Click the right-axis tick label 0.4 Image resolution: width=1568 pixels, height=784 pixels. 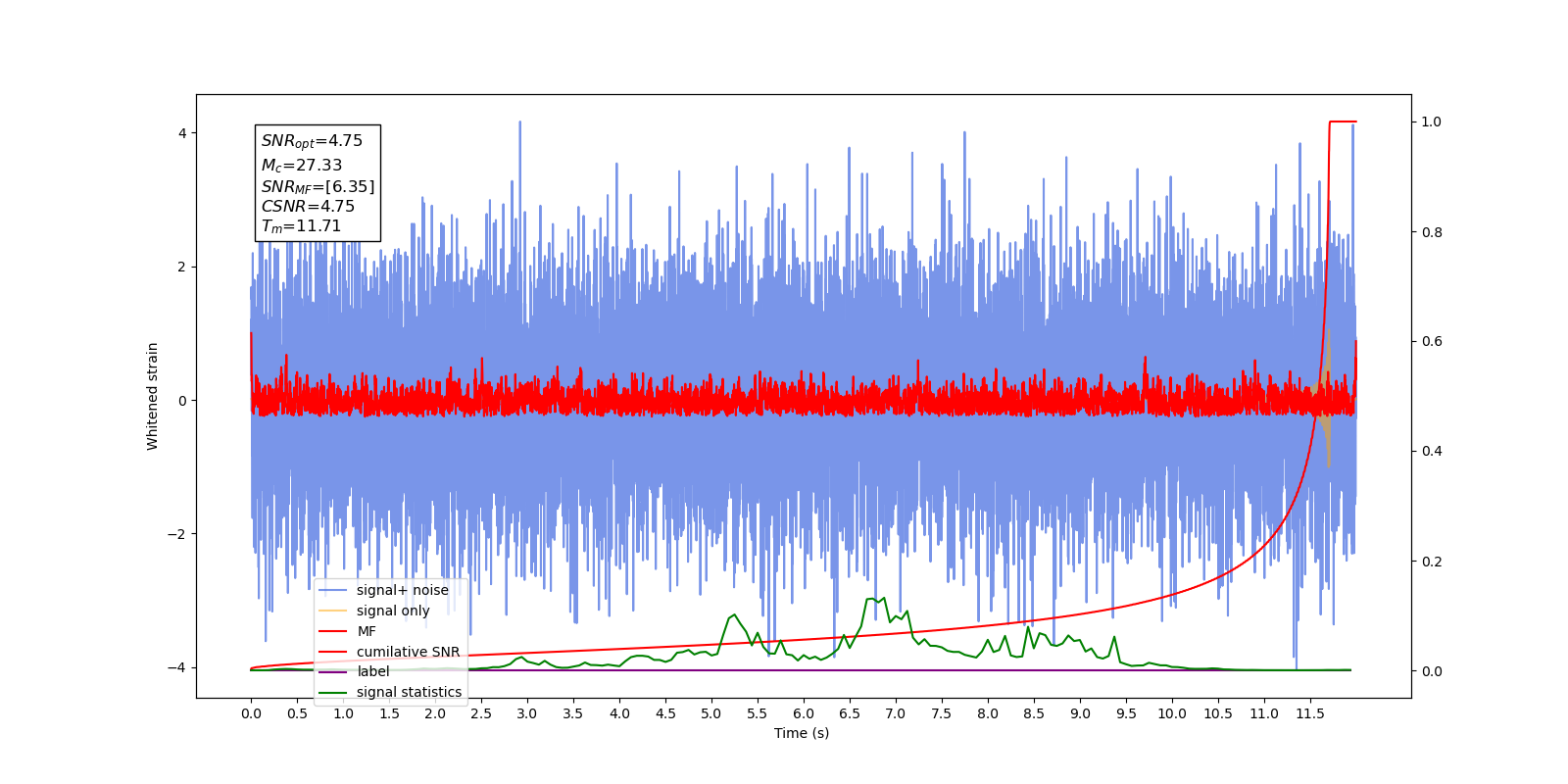(1432, 451)
